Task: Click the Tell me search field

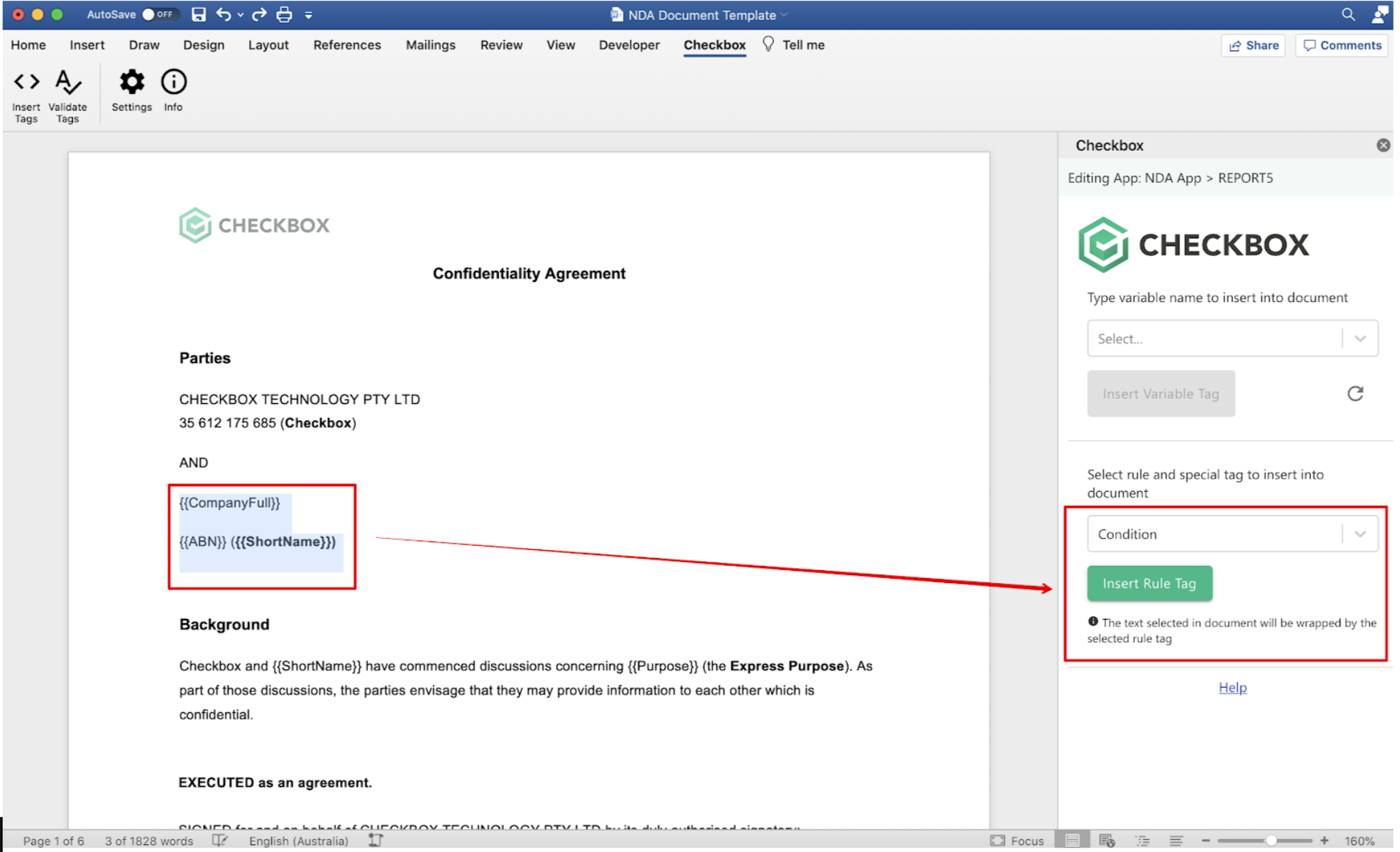Action: 803,45
